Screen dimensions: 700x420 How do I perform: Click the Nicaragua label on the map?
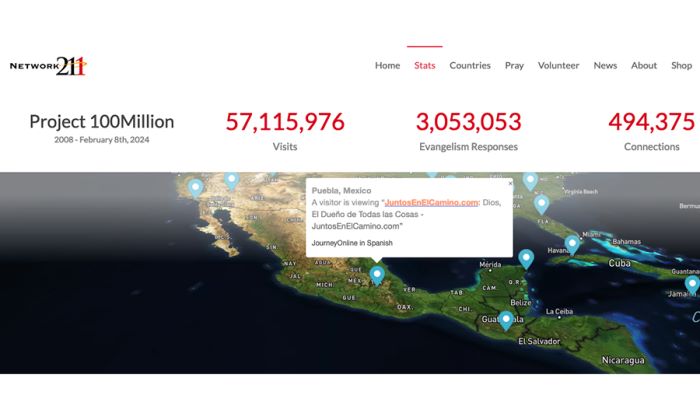[x=623, y=360]
